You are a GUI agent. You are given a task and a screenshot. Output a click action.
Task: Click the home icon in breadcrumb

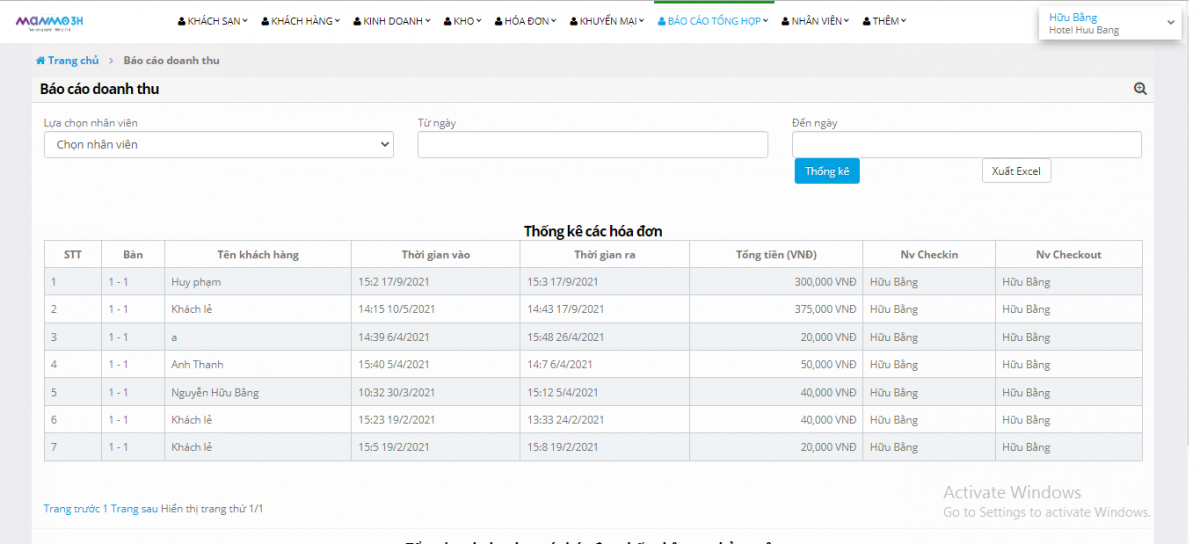tap(41, 61)
